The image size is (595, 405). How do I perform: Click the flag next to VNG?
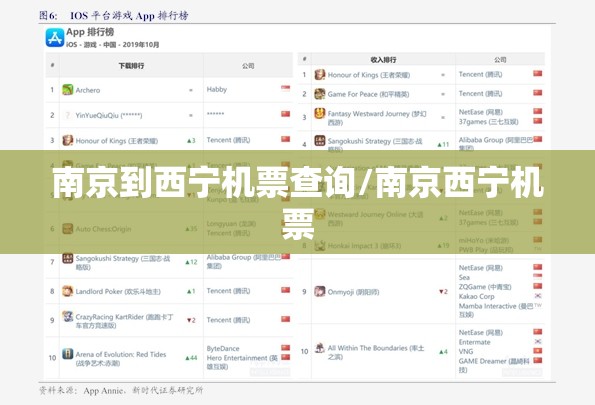[x=538, y=351]
